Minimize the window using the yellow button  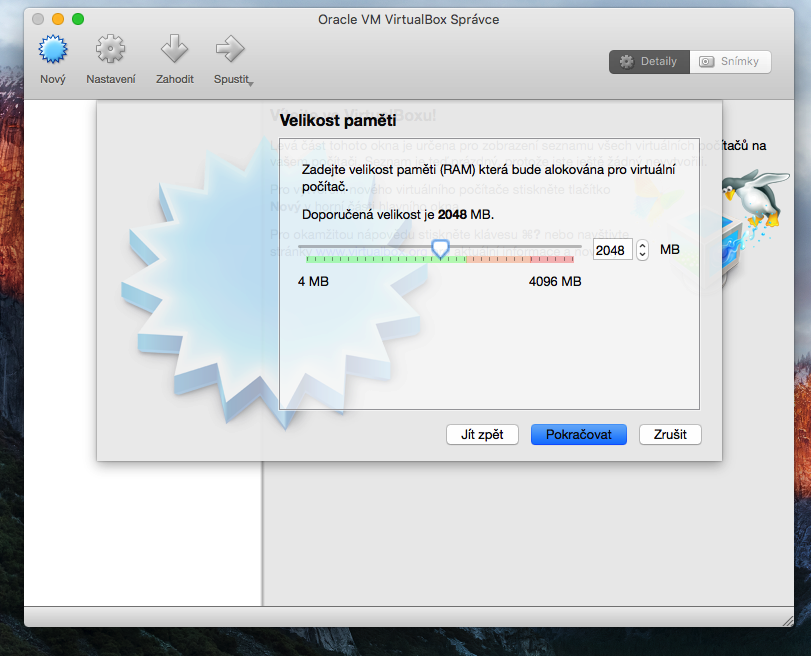pos(58,19)
